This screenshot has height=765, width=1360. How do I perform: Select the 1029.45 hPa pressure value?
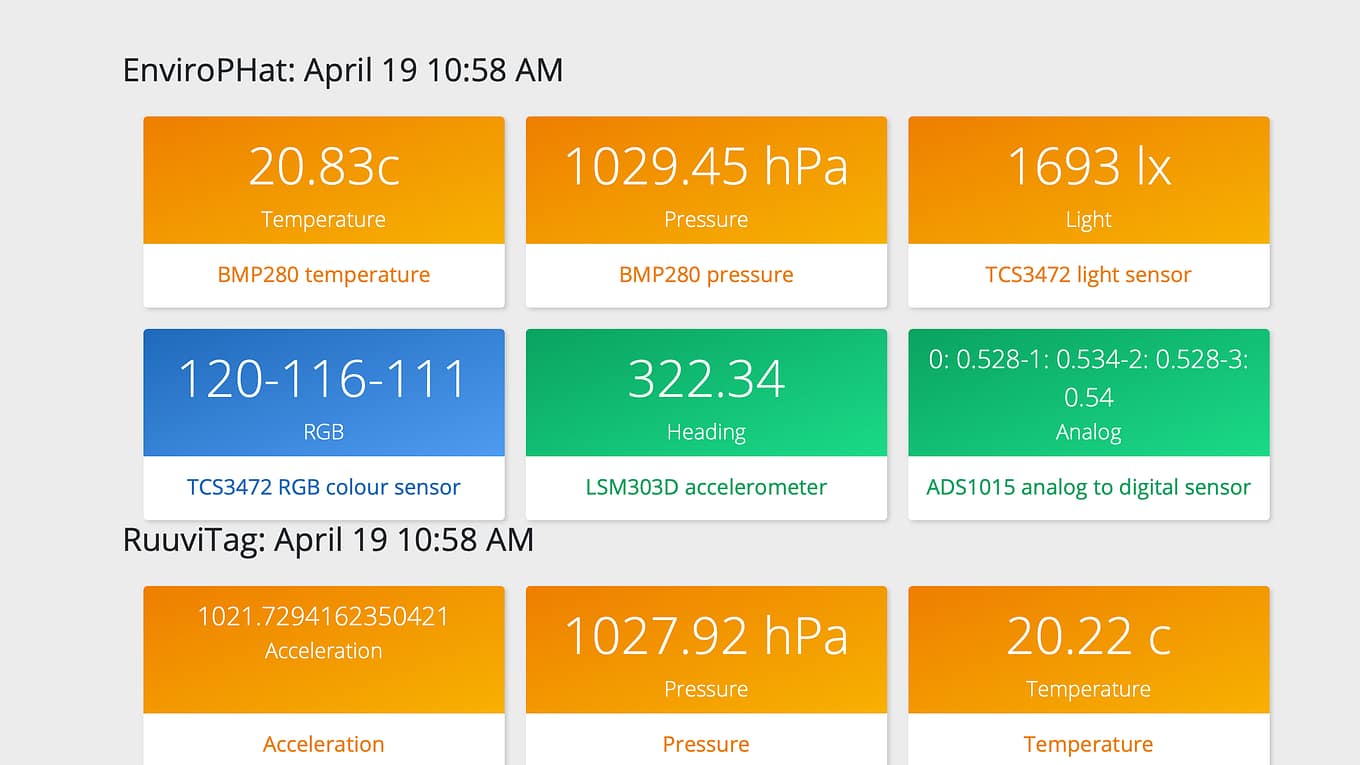point(706,166)
